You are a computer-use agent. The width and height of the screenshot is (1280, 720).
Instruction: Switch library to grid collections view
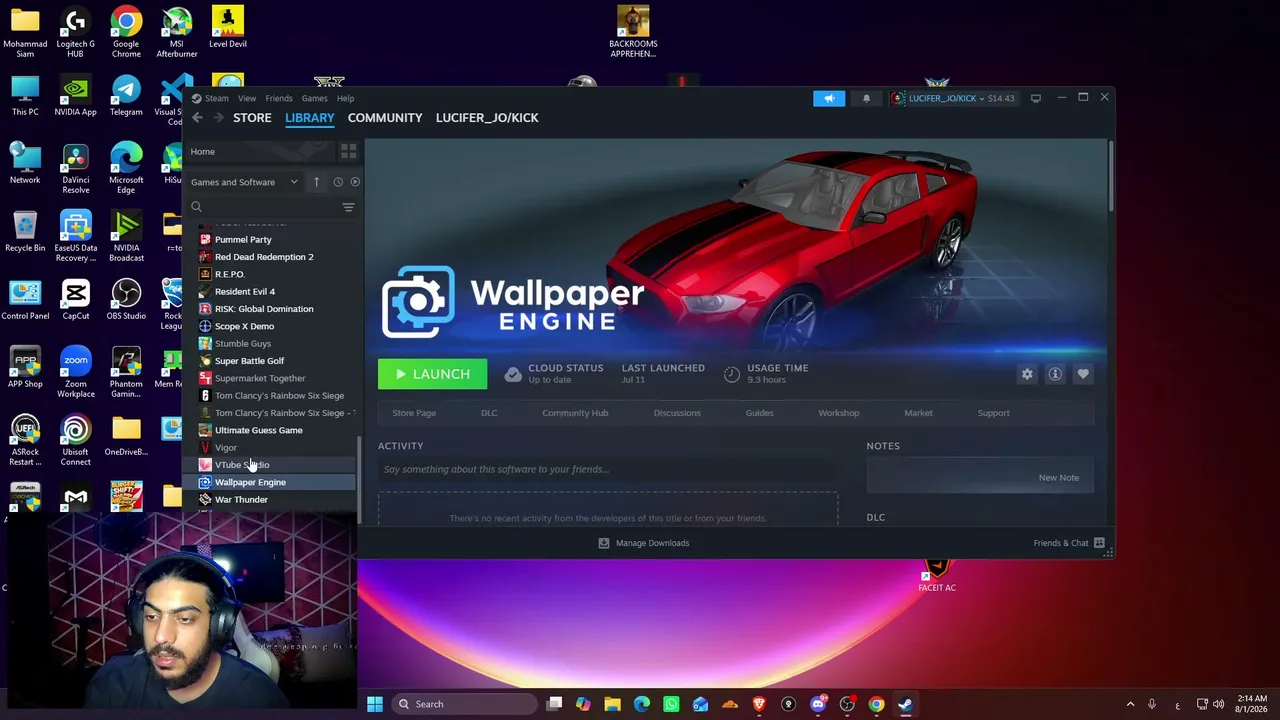[x=348, y=151]
